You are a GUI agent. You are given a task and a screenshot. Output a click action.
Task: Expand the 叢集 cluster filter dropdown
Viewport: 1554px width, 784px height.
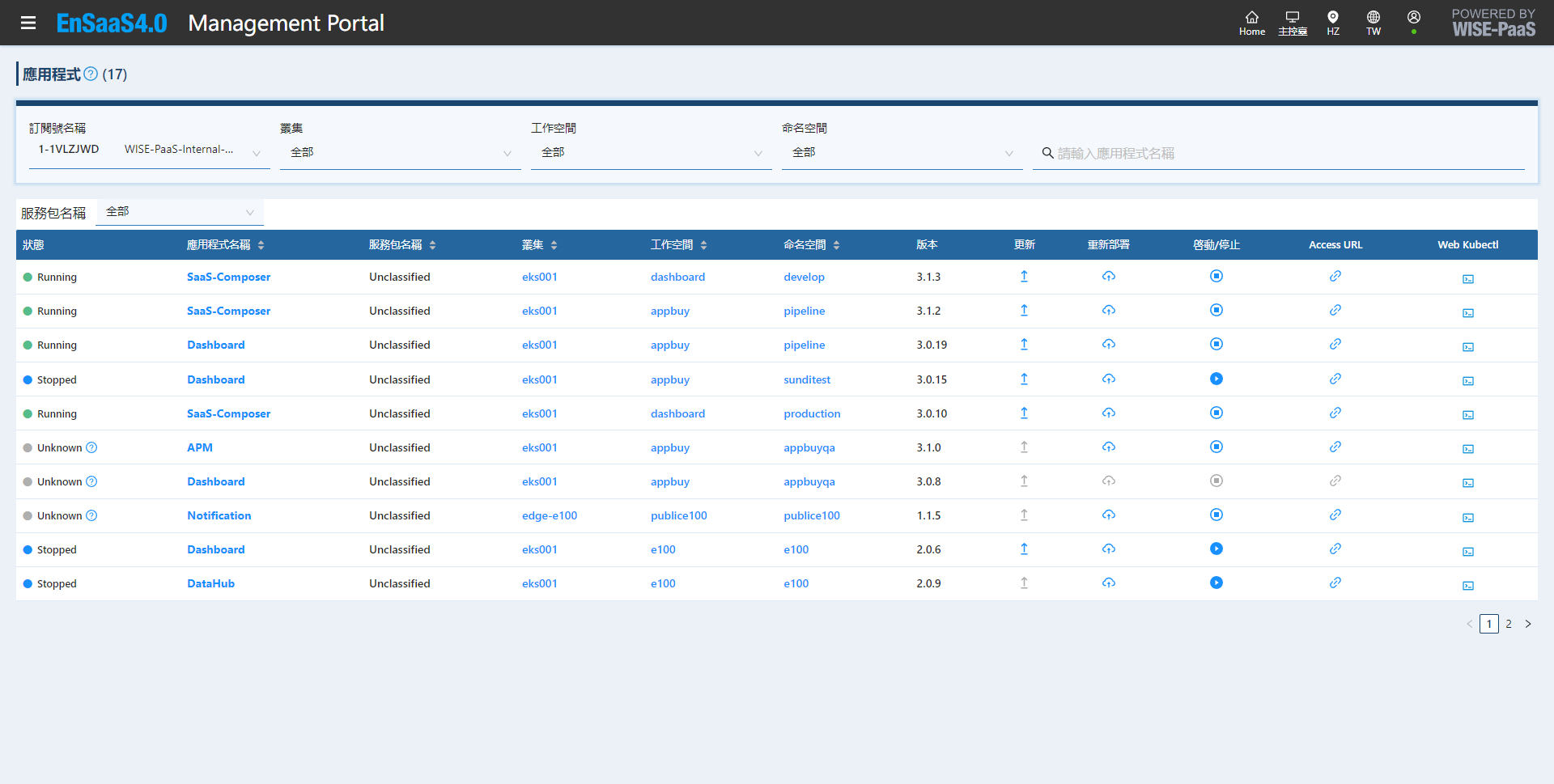pyautogui.click(x=401, y=153)
